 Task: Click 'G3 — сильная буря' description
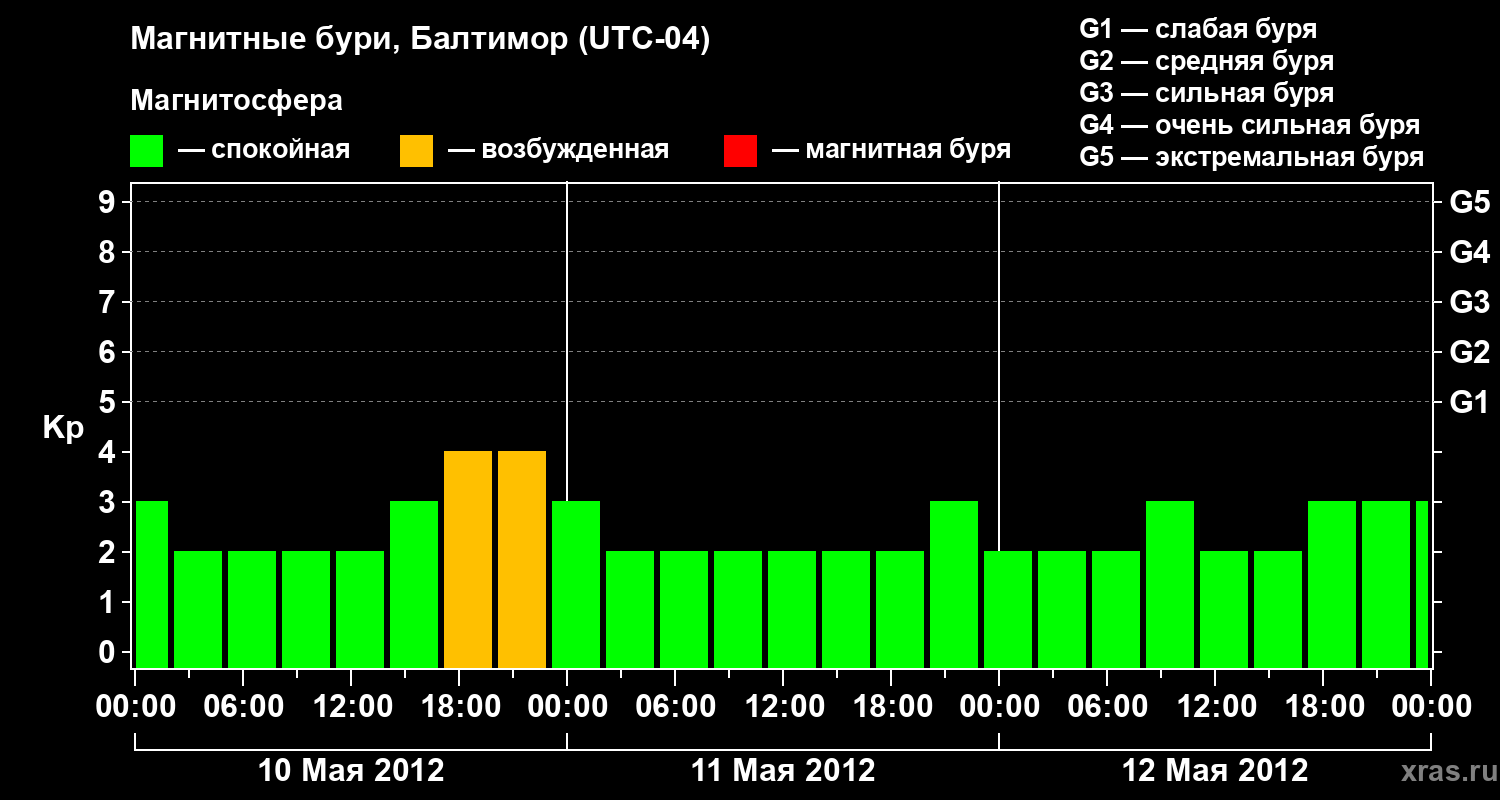tap(1207, 92)
